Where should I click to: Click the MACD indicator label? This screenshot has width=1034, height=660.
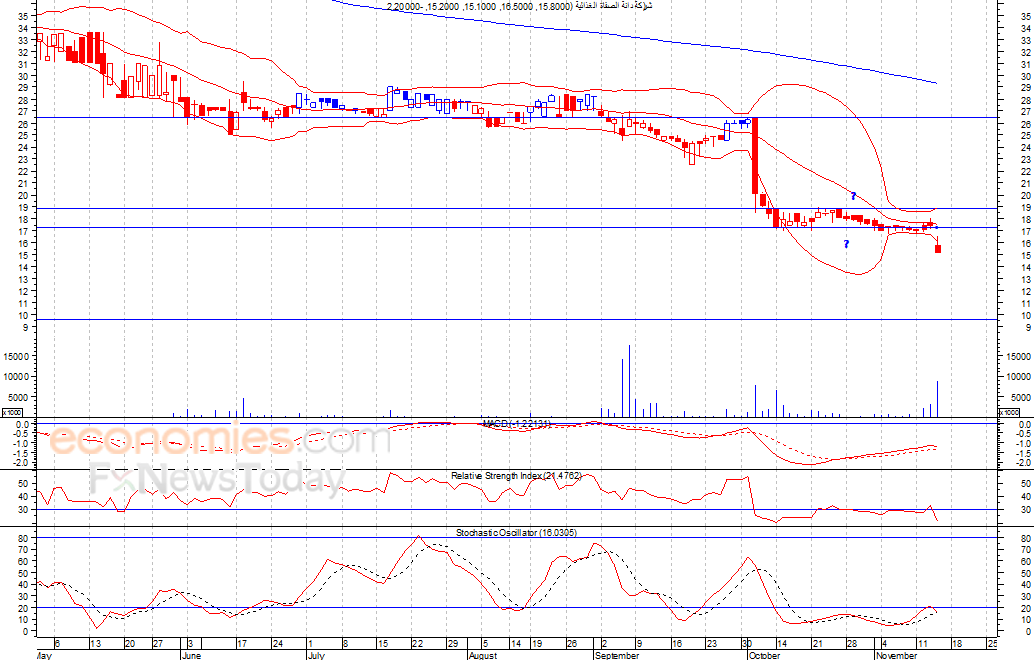tap(517, 424)
